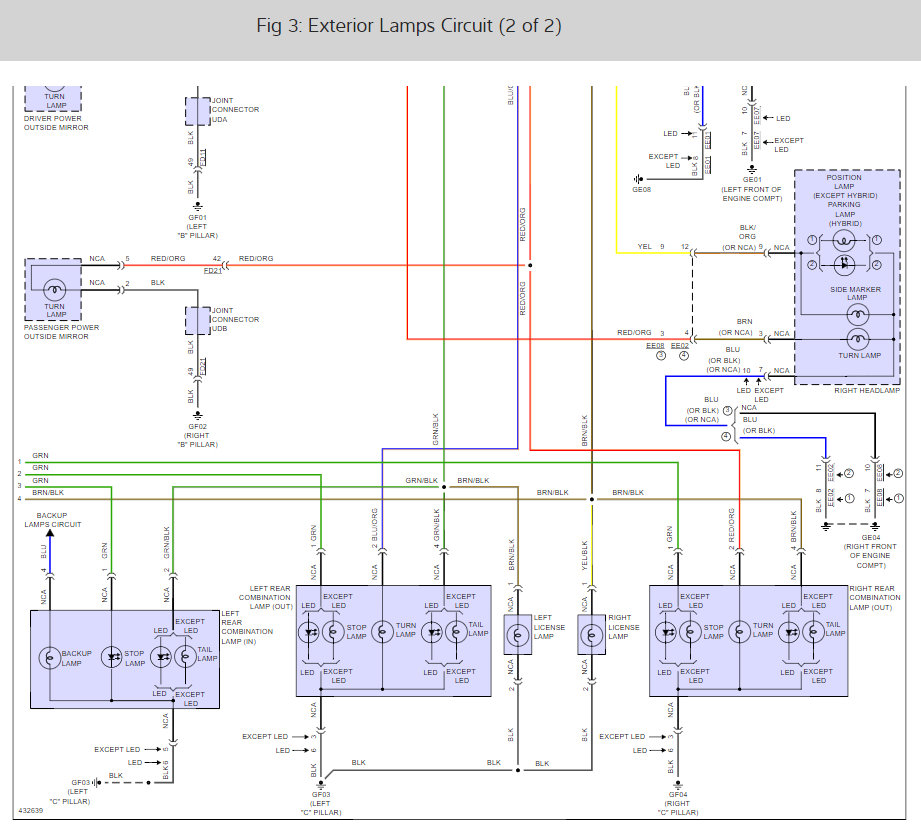This screenshot has height=833, width=921.
Task: Click the Side Marker Lamp bulb in right headlamp
Action: coord(858,315)
